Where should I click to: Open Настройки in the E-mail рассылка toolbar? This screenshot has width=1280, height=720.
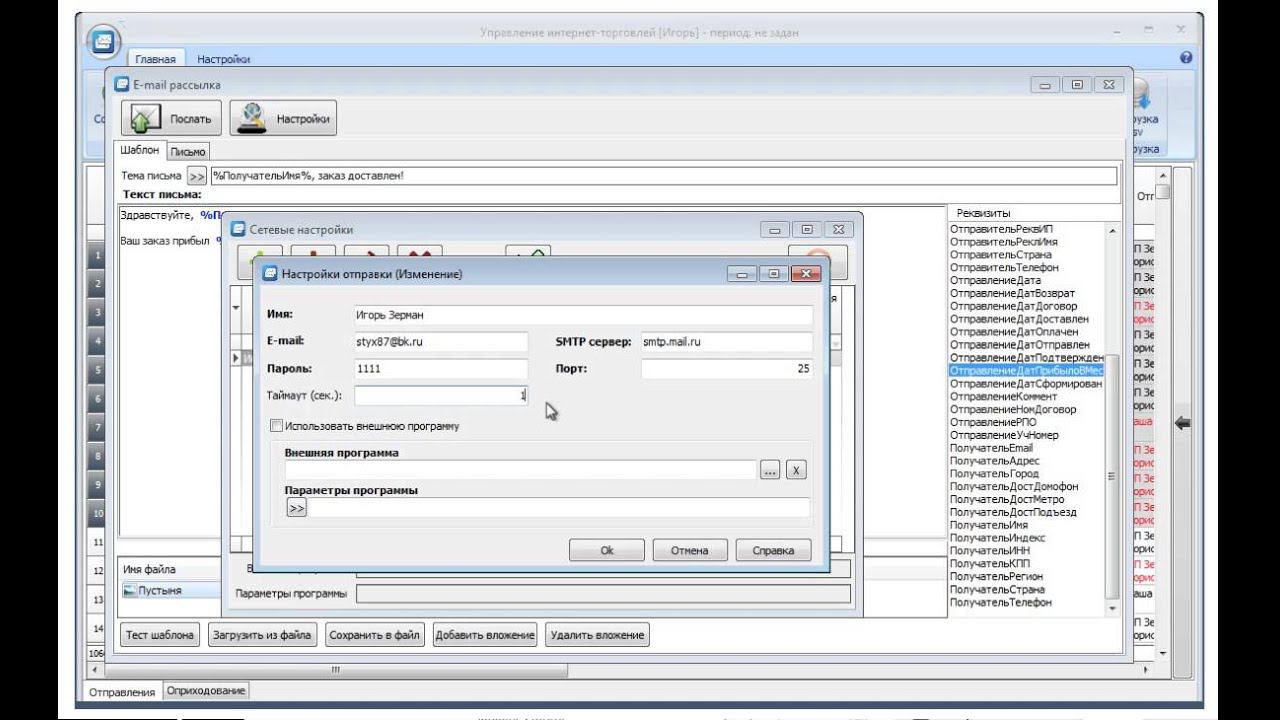click(283, 118)
